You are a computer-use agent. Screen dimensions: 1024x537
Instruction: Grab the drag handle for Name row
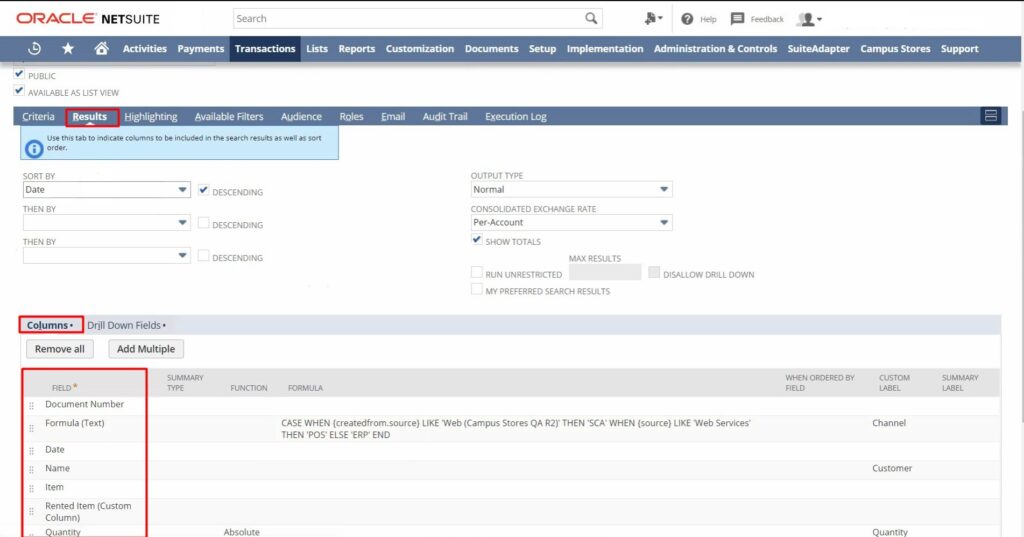[31, 470]
